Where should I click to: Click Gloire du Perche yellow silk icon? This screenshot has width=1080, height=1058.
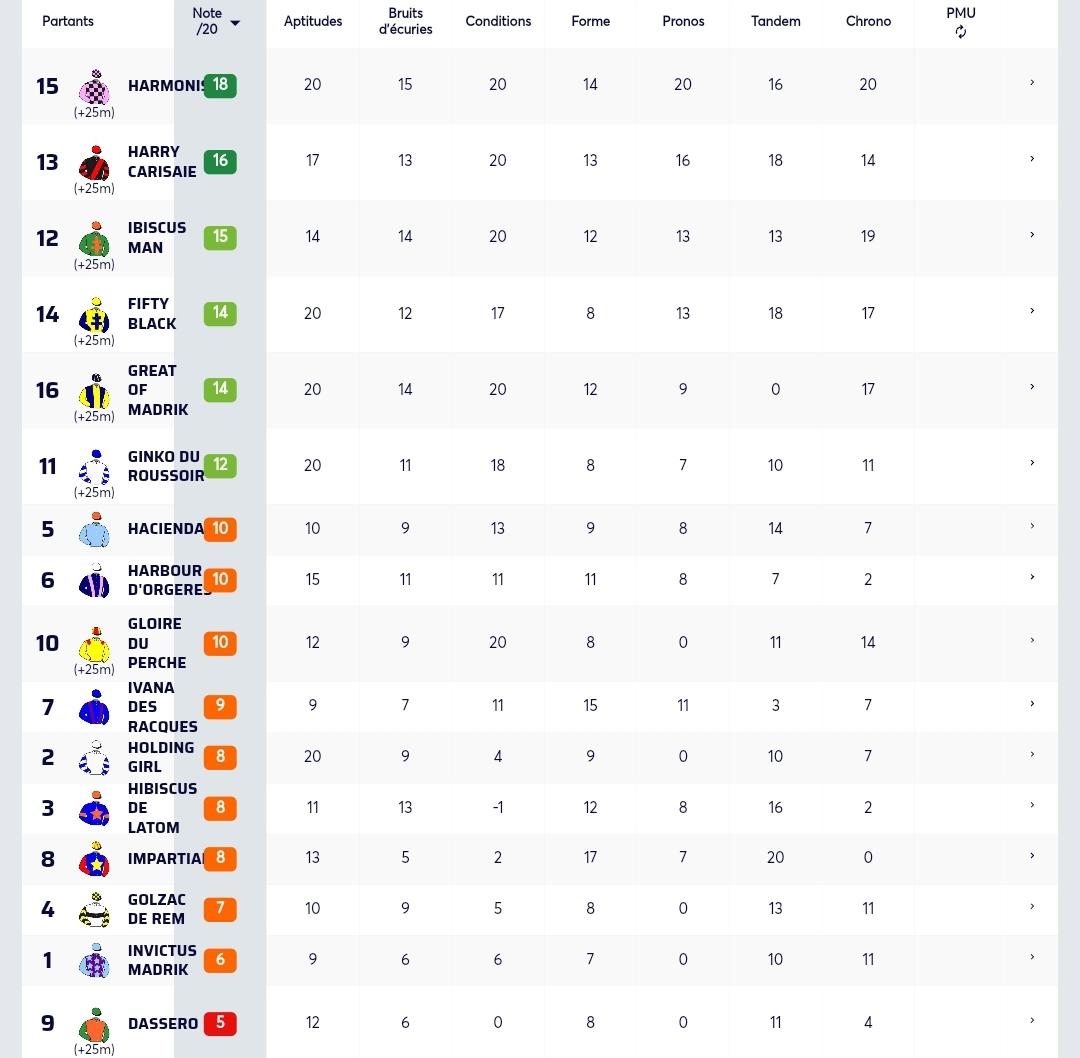pos(94,644)
